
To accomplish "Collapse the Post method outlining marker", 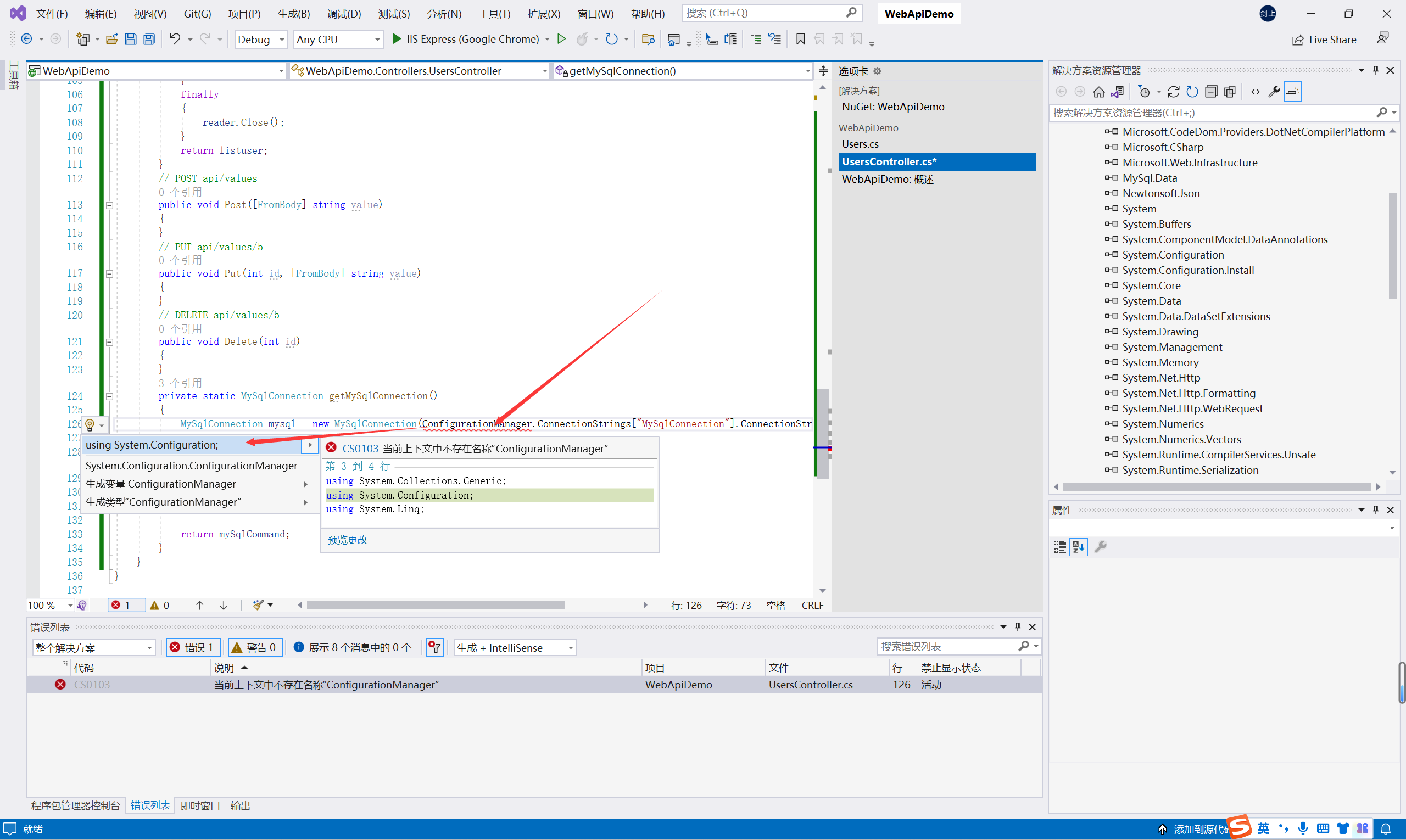I will pos(110,205).
